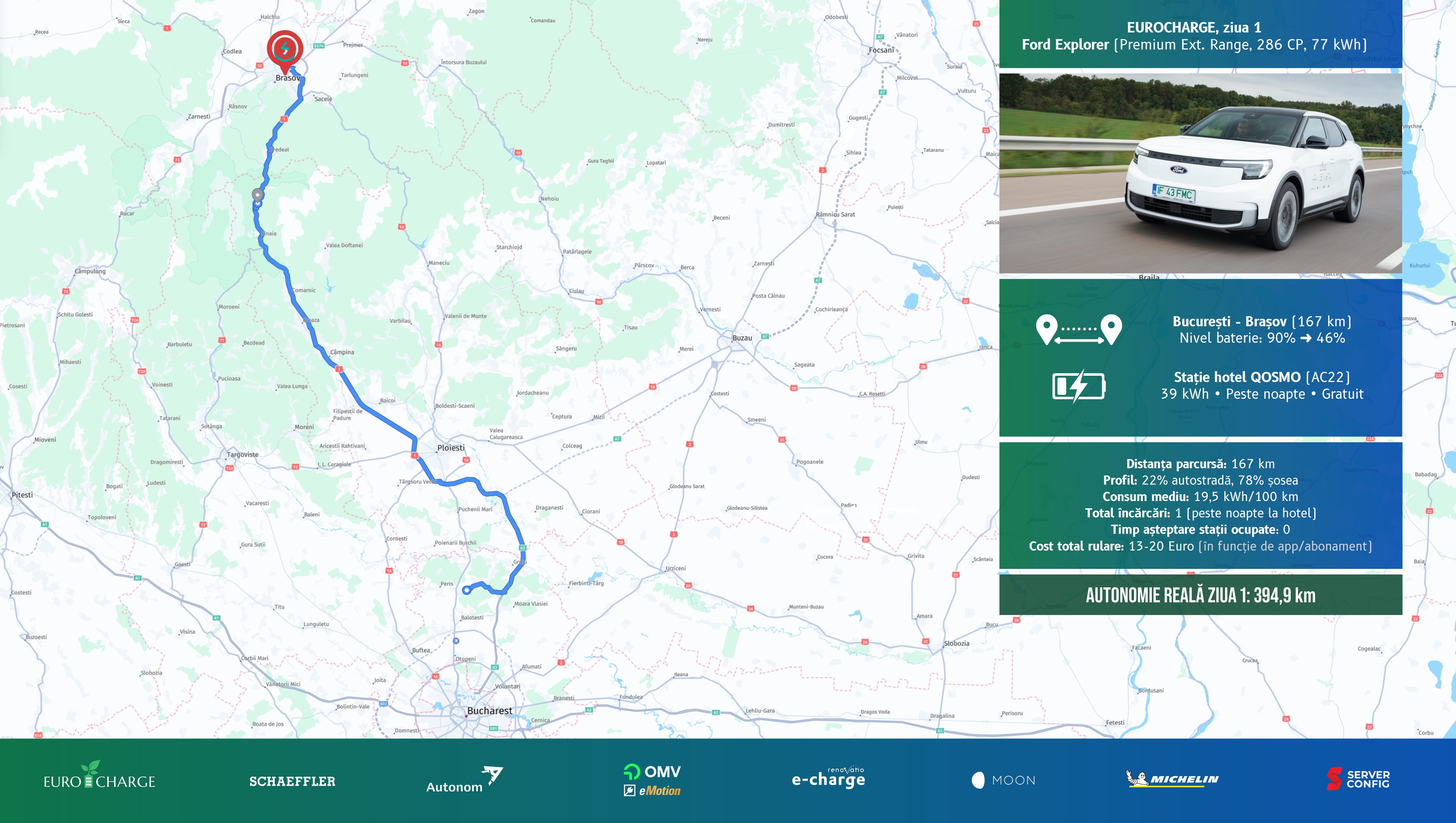Screen dimensions: 1456x823
Task: Click the Brasov city label on map
Action: pyautogui.click(x=288, y=78)
